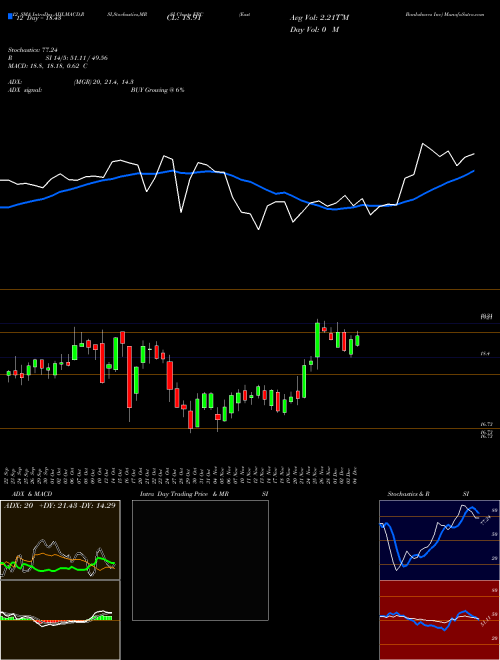Open the red RSI chart panel
The height and width of the screenshot is (660, 500).
point(439,620)
